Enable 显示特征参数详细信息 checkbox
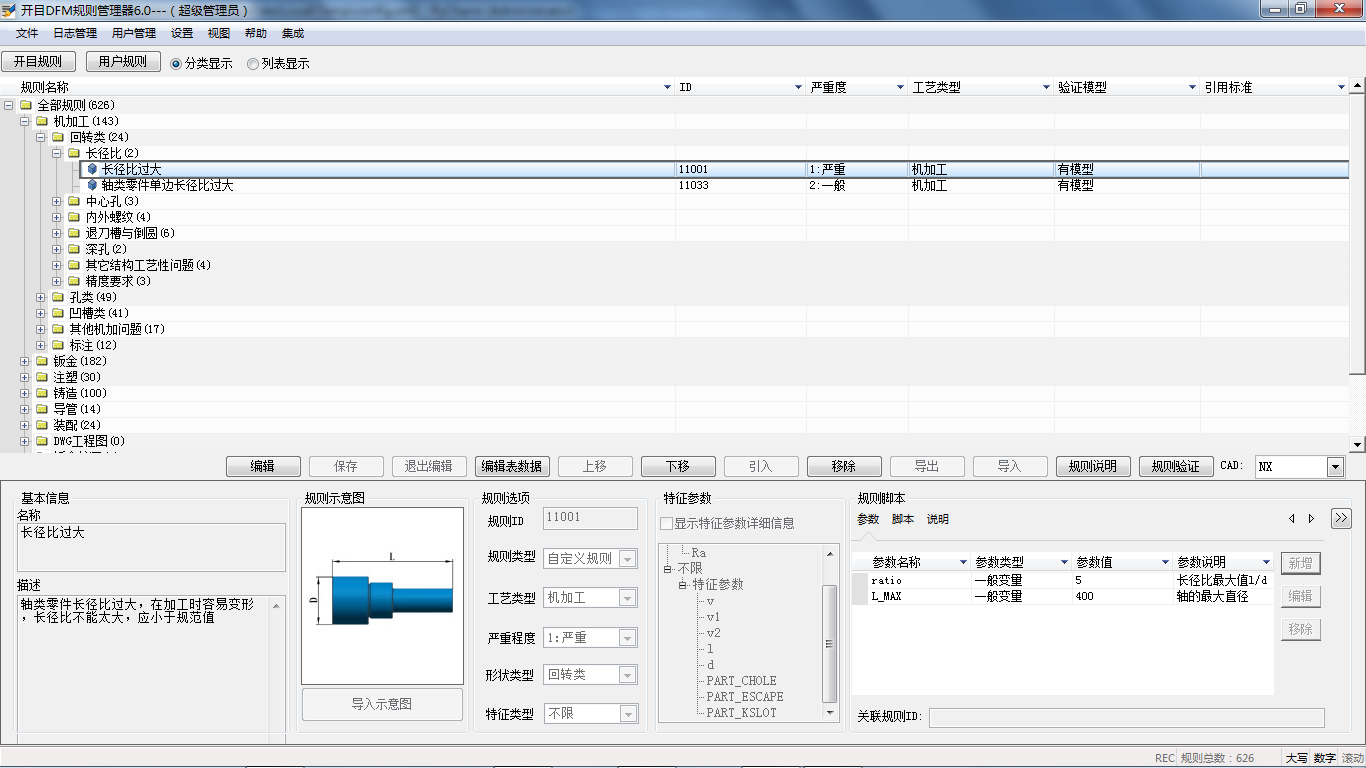This screenshot has width=1366, height=768. pyautogui.click(x=665, y=523)
